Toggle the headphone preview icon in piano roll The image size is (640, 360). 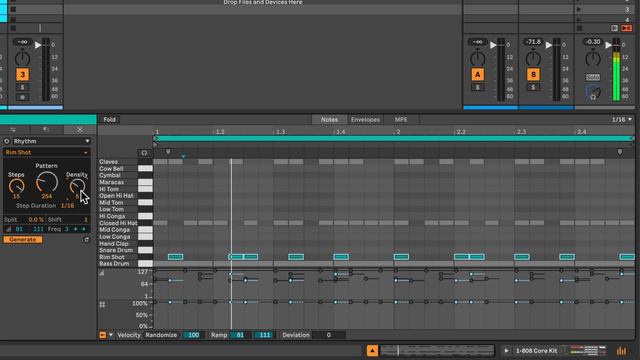tap(144, 153)
